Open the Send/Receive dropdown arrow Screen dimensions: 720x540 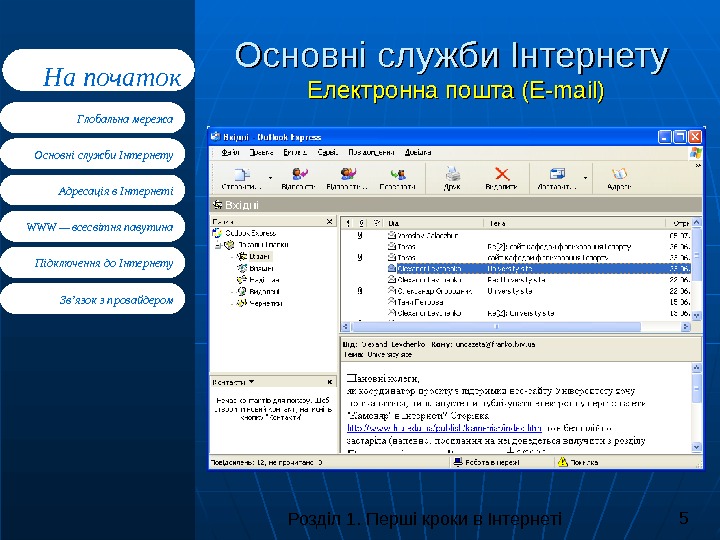[585, 178]
